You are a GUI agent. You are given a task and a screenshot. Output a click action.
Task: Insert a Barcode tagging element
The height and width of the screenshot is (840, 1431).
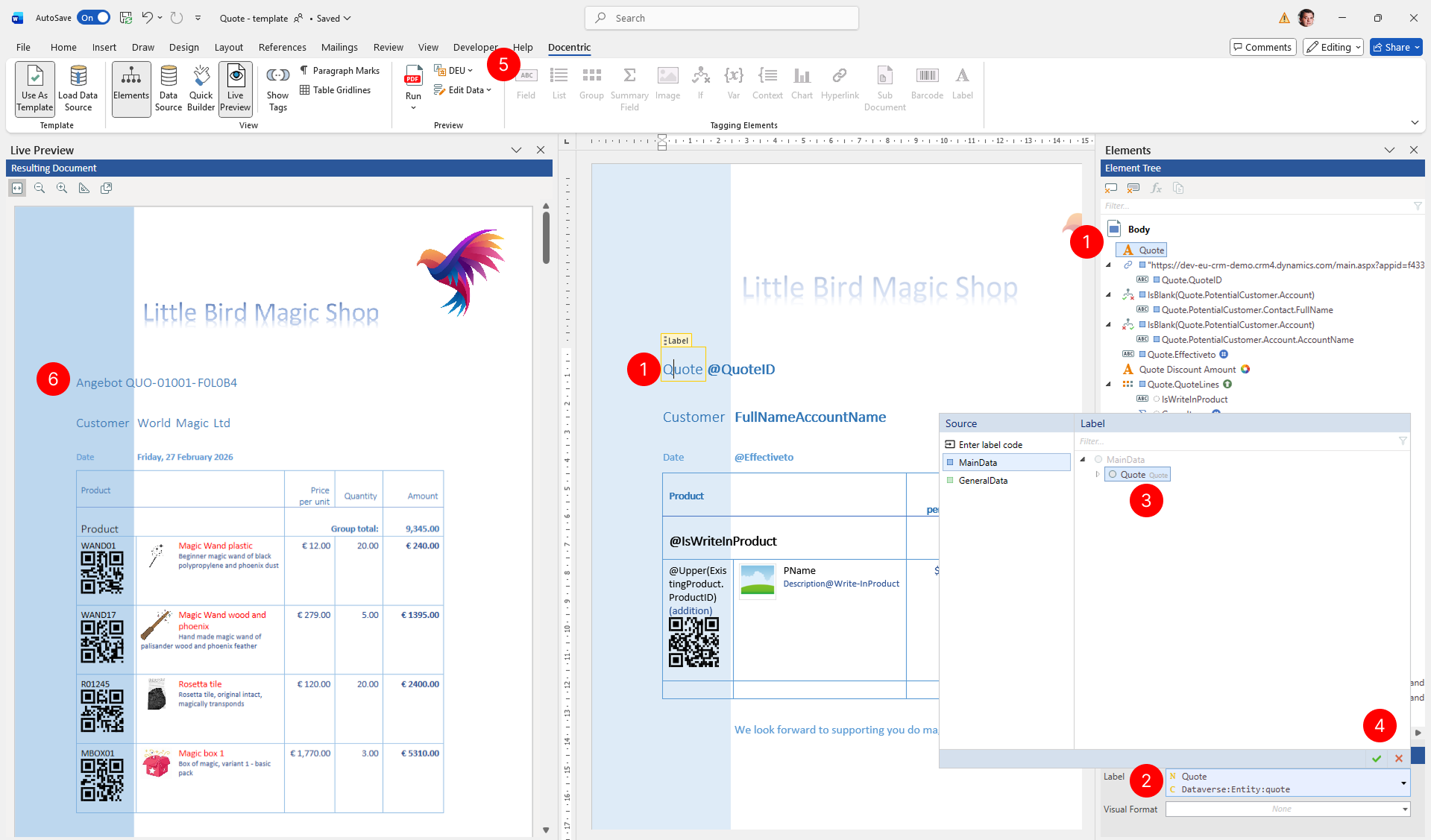click(x=927, y=83)
